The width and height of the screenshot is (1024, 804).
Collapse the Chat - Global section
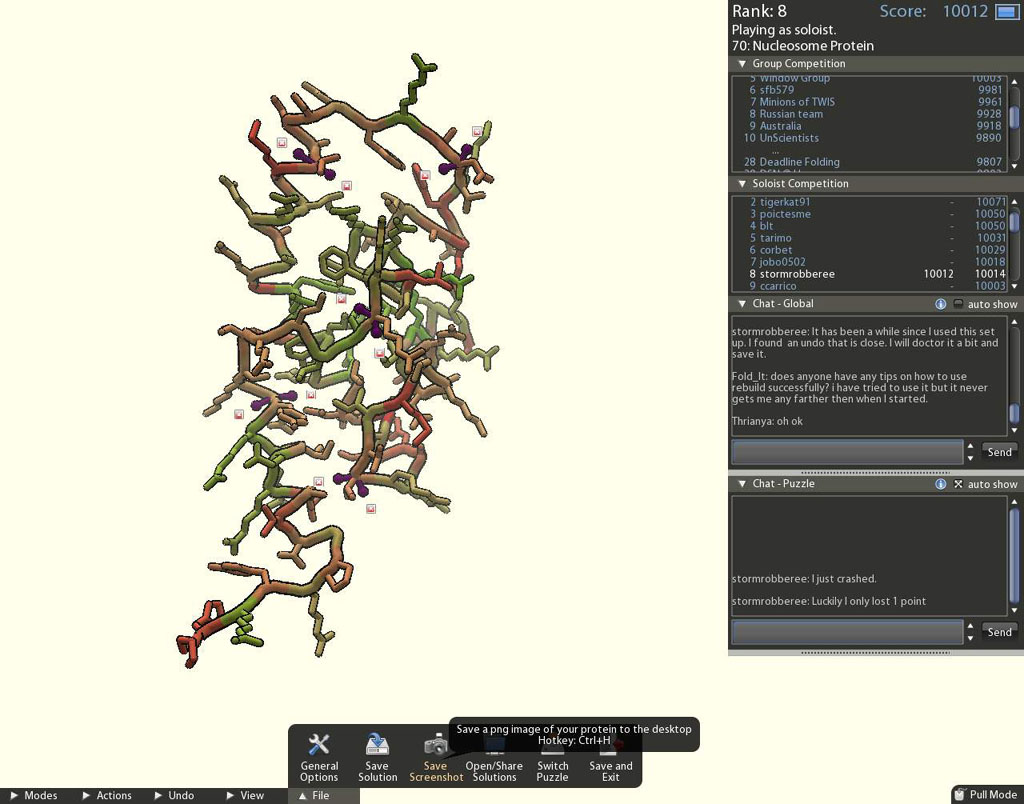click(742, 304)
